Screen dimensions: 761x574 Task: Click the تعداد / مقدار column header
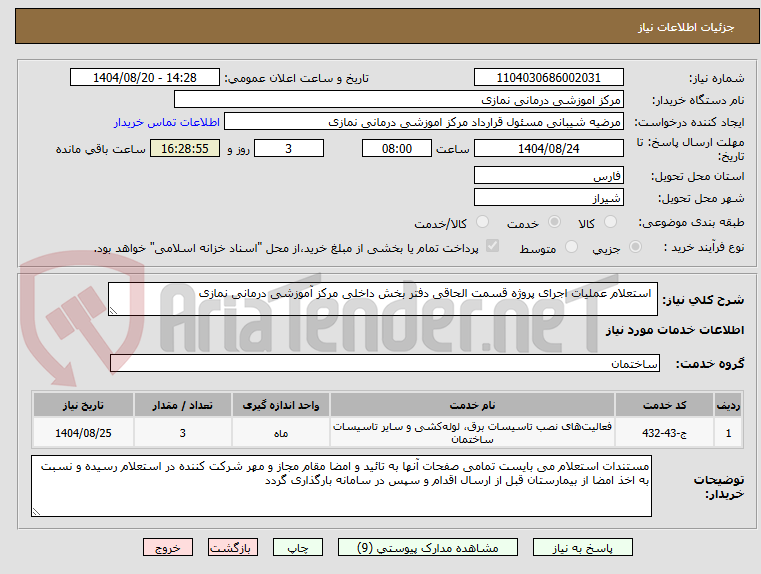pyautogui.click(x=182, y=405)
